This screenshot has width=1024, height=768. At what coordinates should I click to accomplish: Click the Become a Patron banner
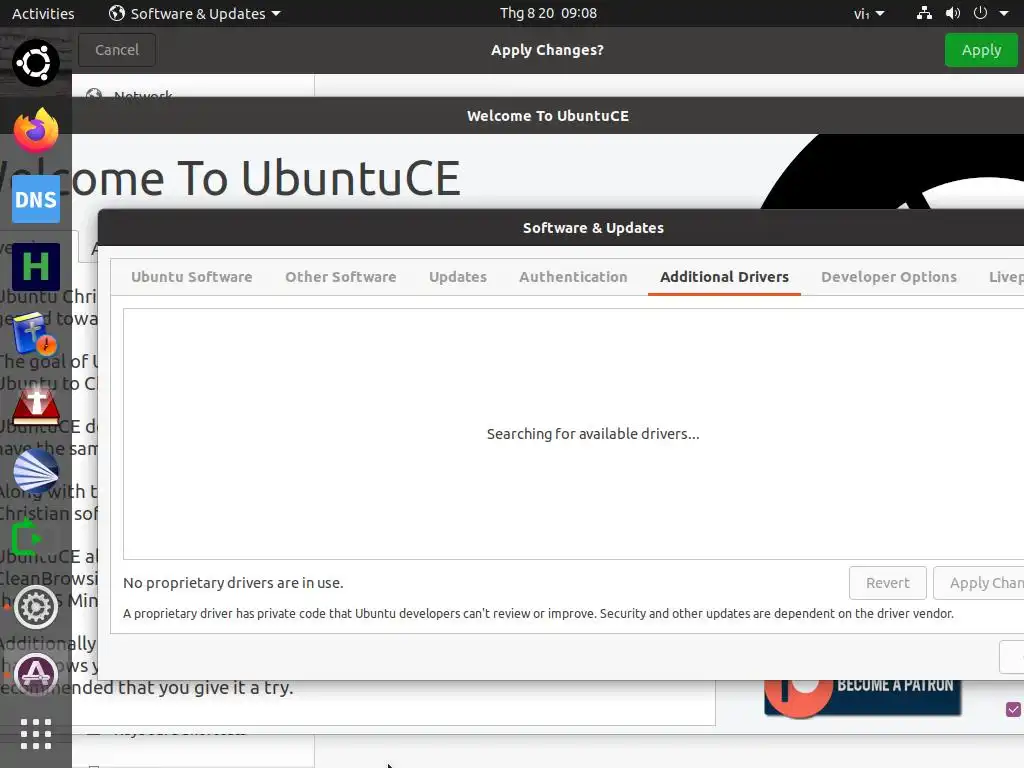pyautogui.click(x=862, y=697)
